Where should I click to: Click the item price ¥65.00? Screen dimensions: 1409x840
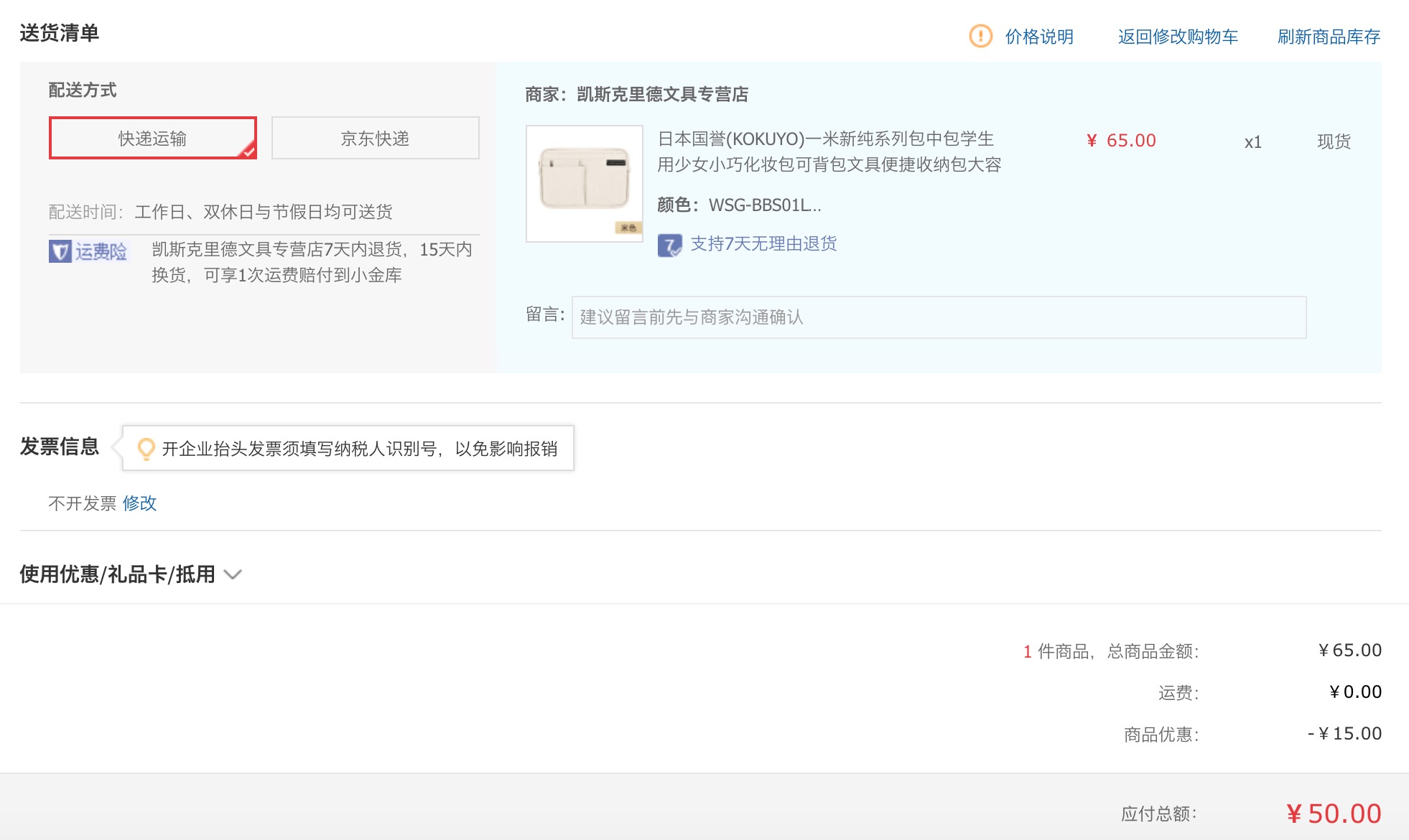click(1121, 140)
